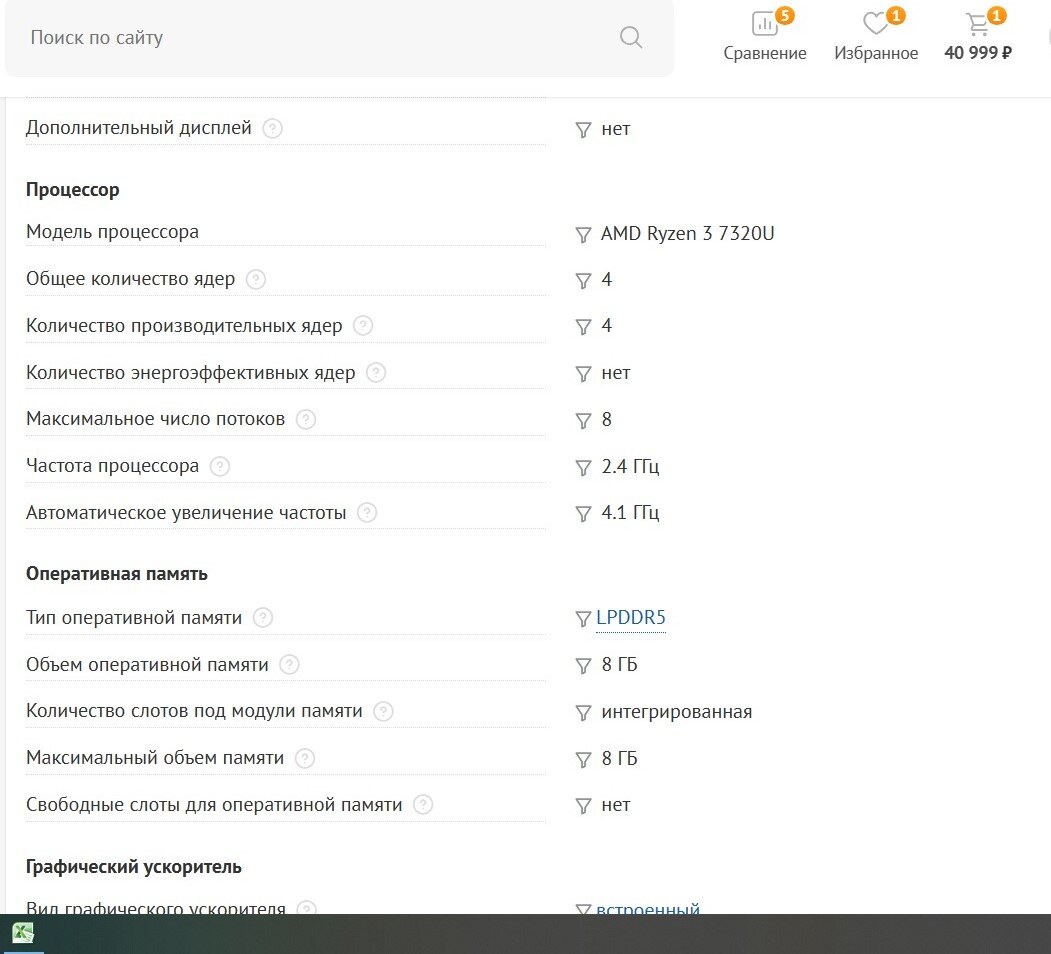Show help for Количество слотов под модули памяти
This screenshot has height=954, width=1051.
click(383, 711)
